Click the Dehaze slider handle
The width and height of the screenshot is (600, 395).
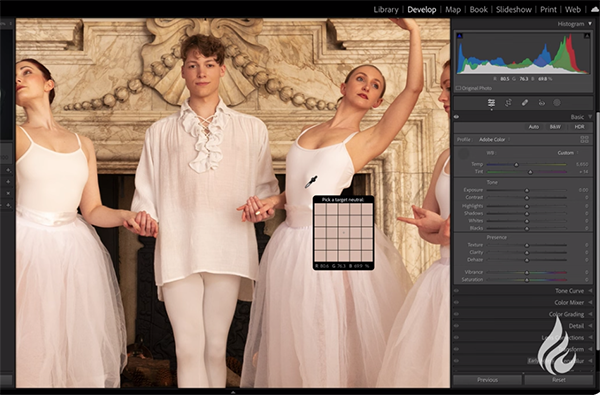527,260
